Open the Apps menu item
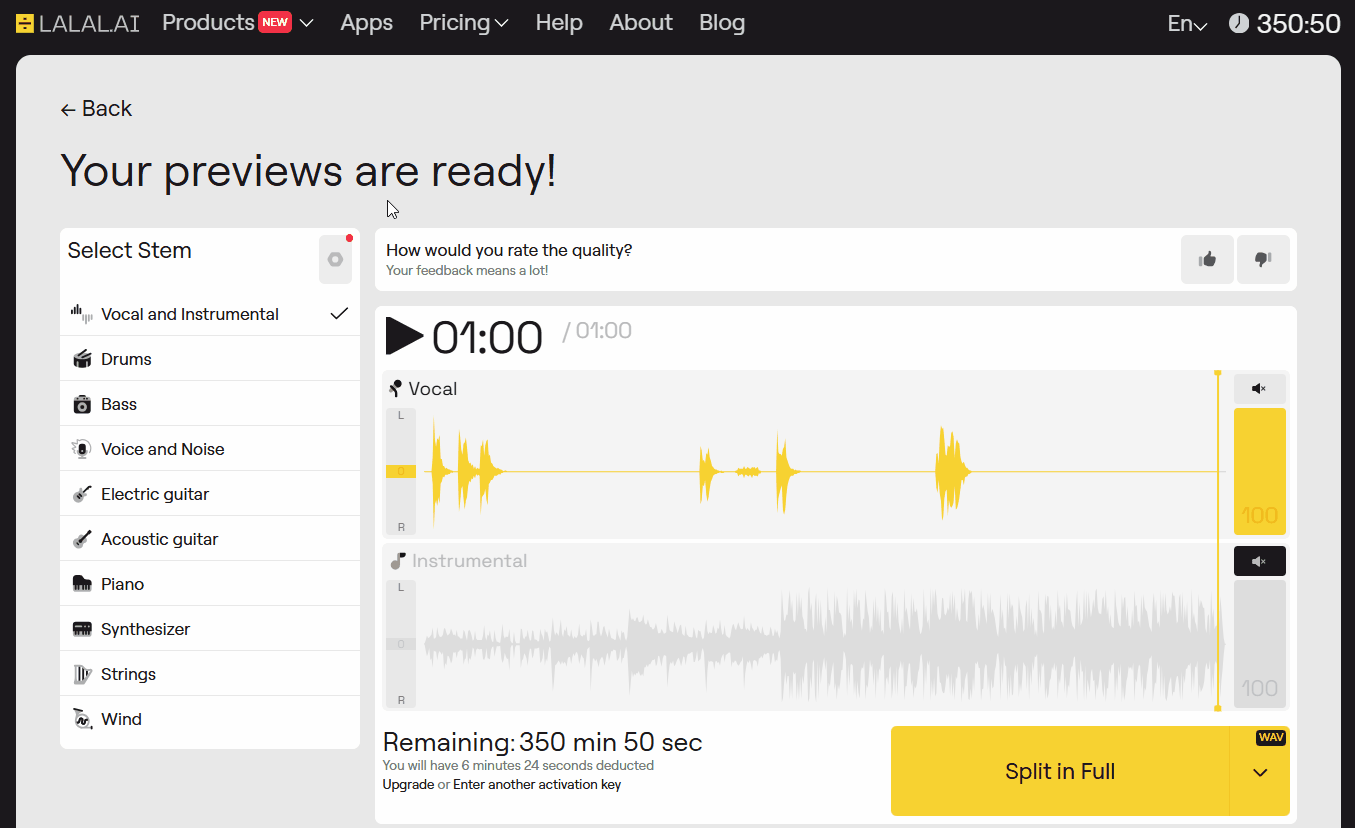 (x=366, y=23)
